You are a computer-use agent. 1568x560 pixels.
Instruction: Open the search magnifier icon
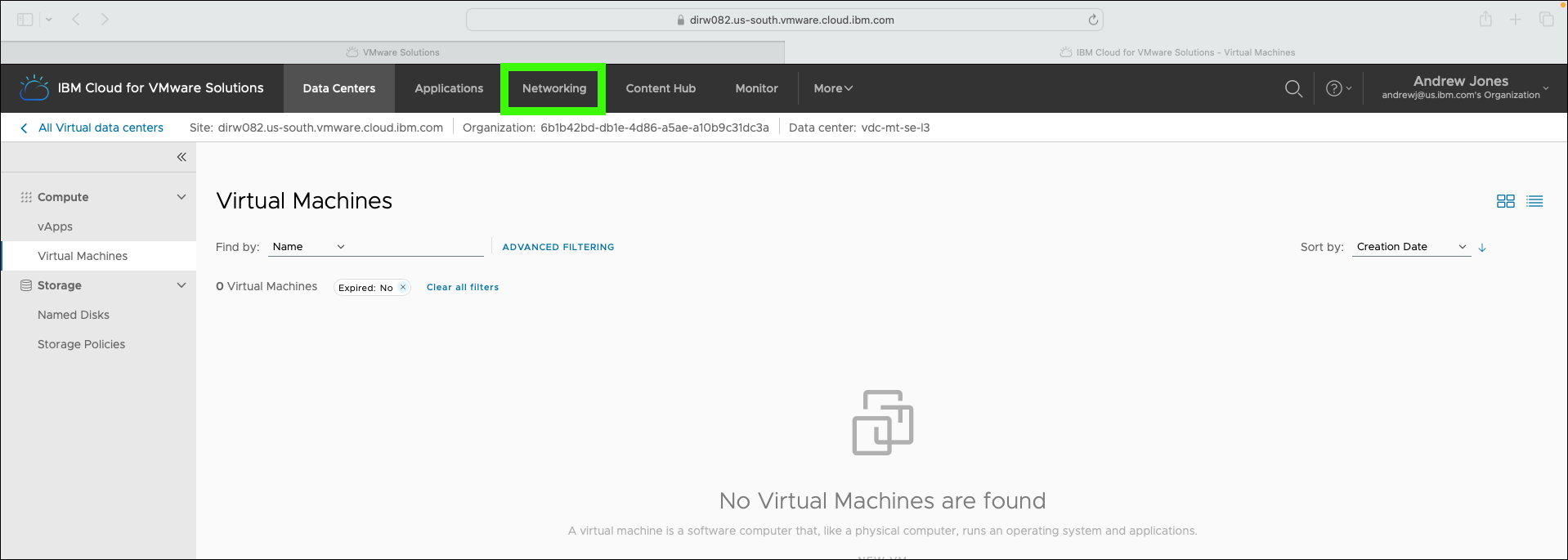click(x=1293, y=88)
